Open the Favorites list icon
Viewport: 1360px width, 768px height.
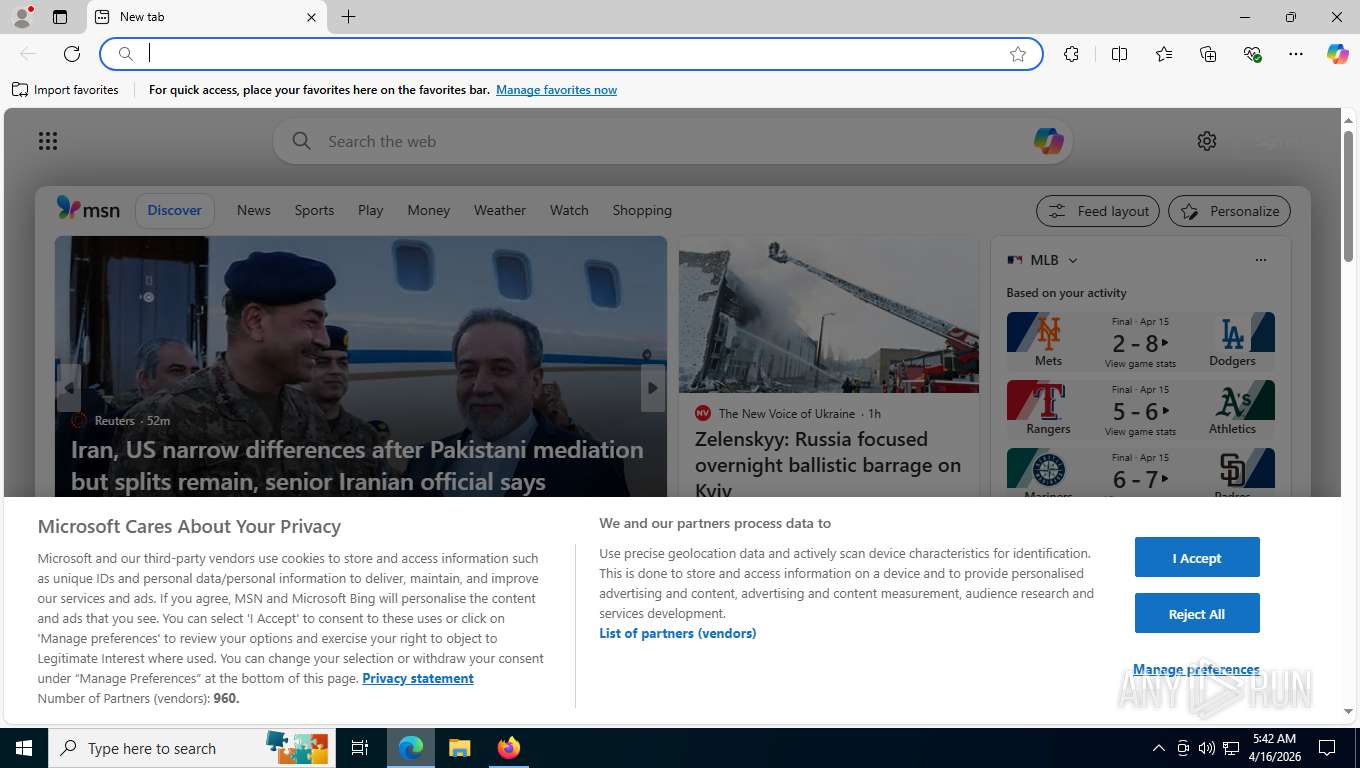pos(1164,54)
